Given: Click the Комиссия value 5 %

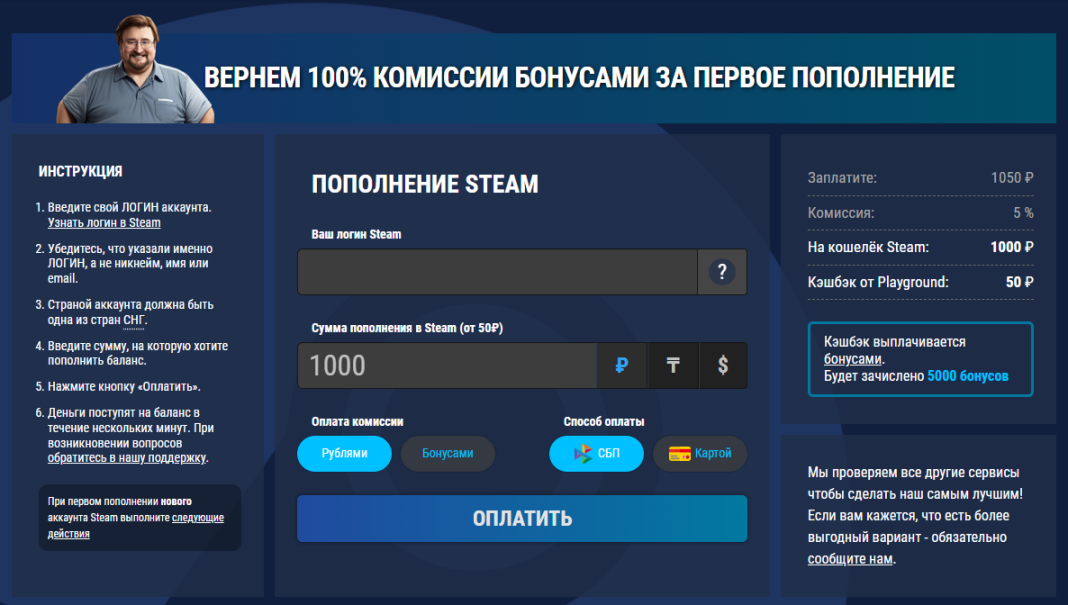Looking at the screenshot, I should point(1023,213).
